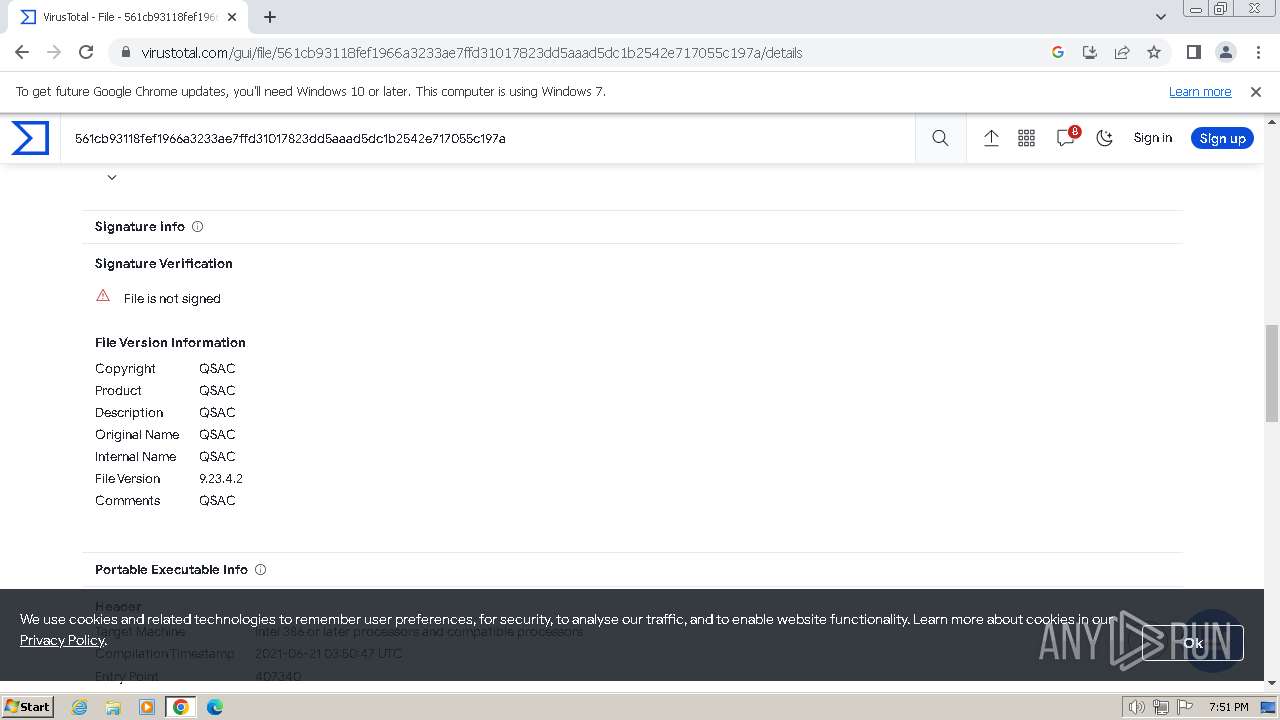The height and width of the screenshot is (720, 1280).
Task: Go forward in browser history
Action: coord(54,52)
